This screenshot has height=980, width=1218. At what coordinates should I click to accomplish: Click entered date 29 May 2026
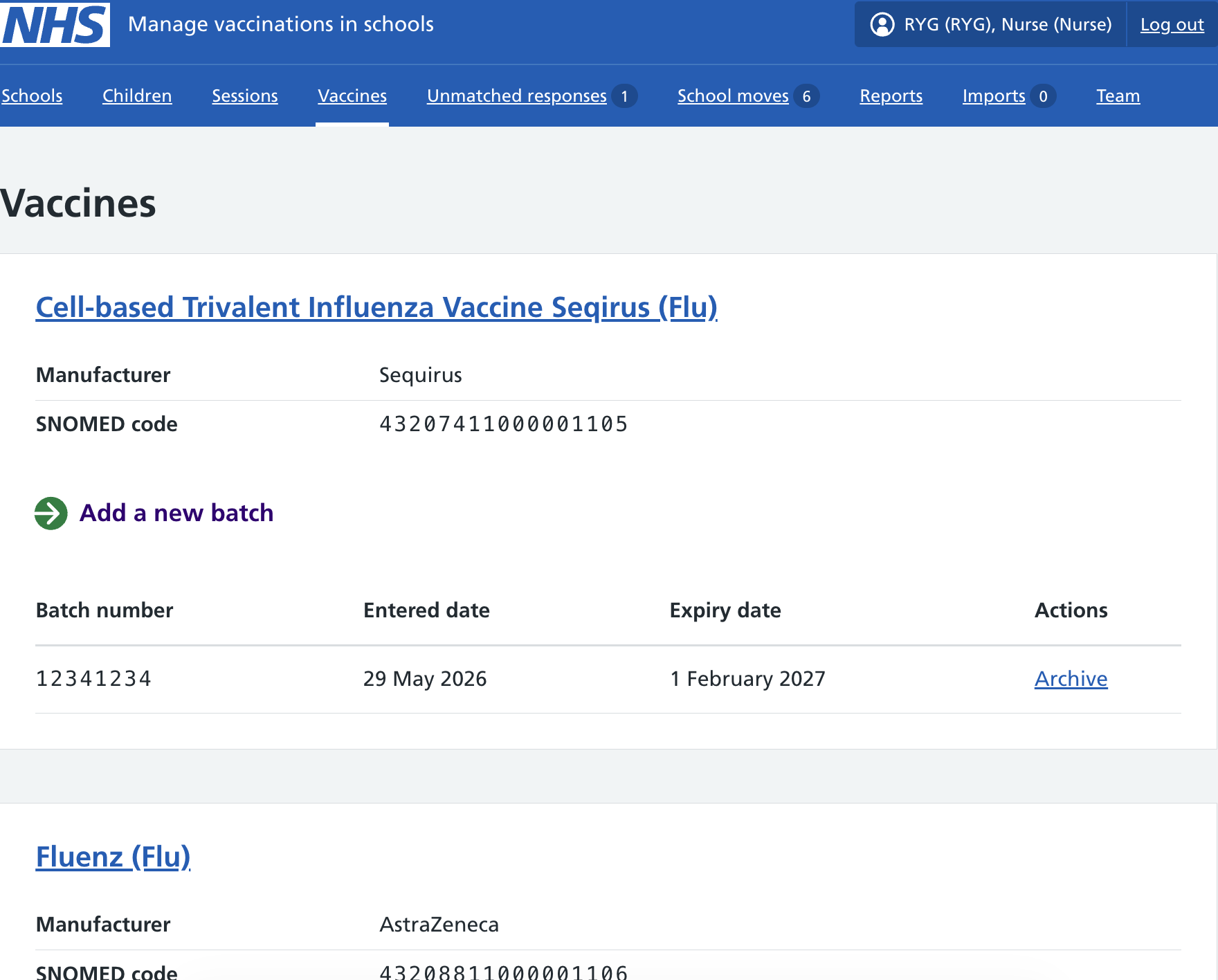point(425,678)
